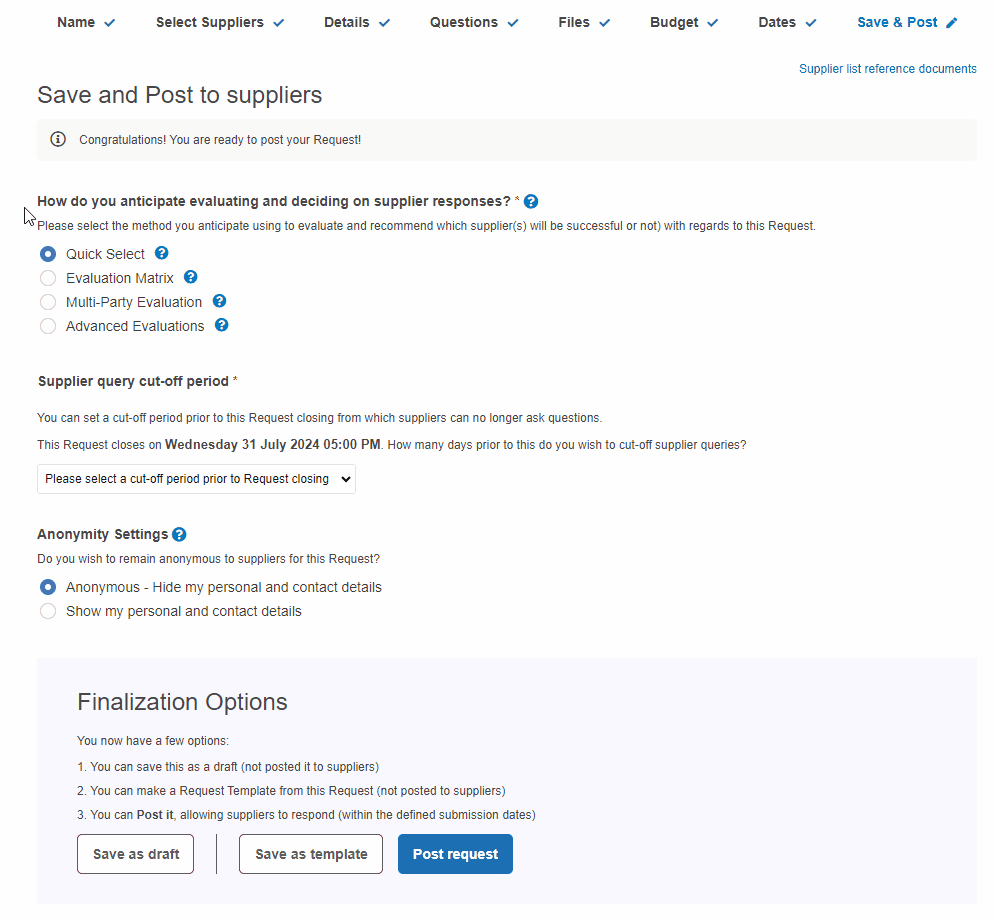Image resolution: width=996 pixels, height=919 pixels.
Task: Choose Advanced Evaluations radio option
Action: click(48, 326)
